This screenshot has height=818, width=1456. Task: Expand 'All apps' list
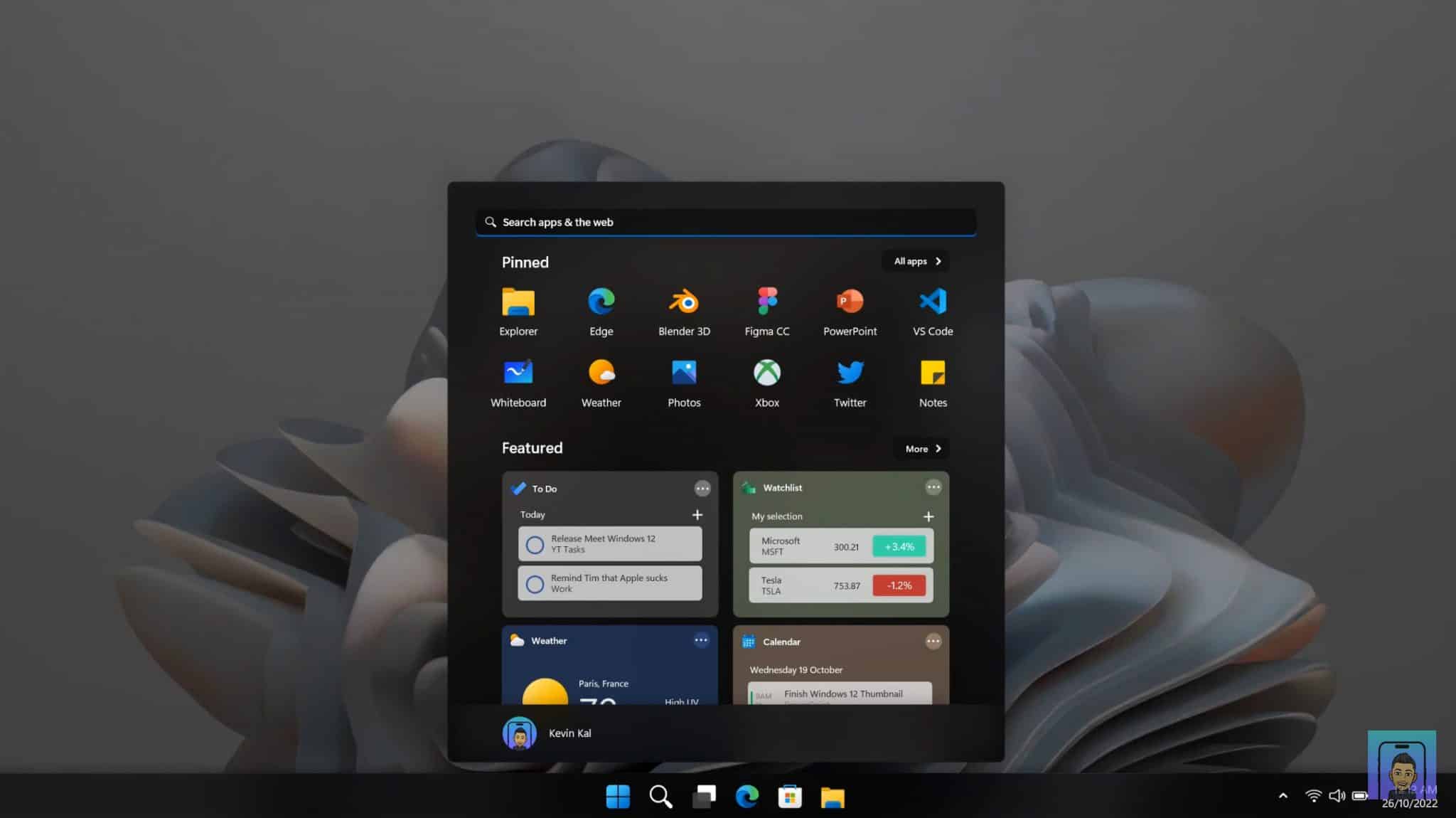[x=914, y=261]
